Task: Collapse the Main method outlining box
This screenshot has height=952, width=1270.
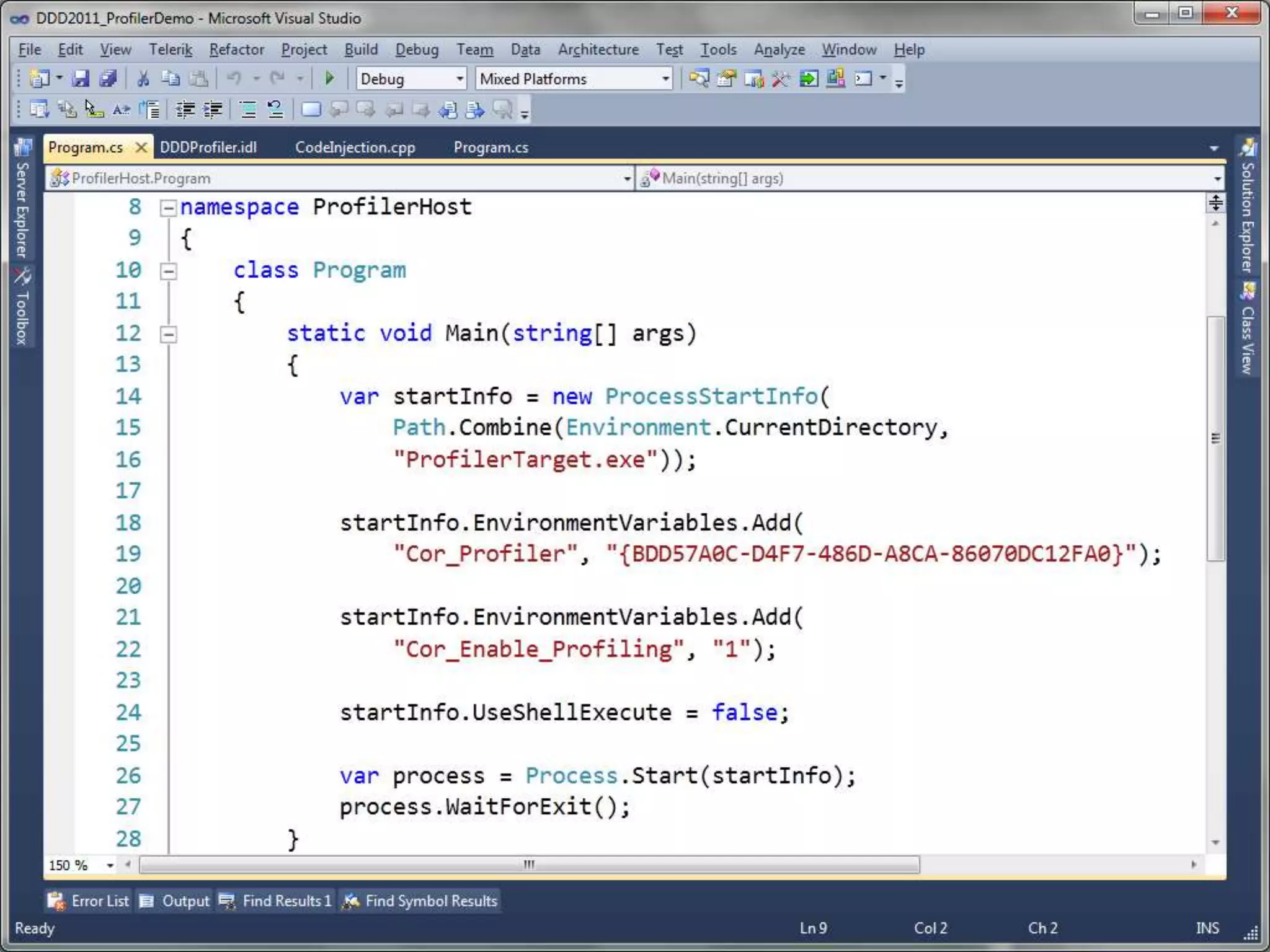Action: (x=168, y=335)
